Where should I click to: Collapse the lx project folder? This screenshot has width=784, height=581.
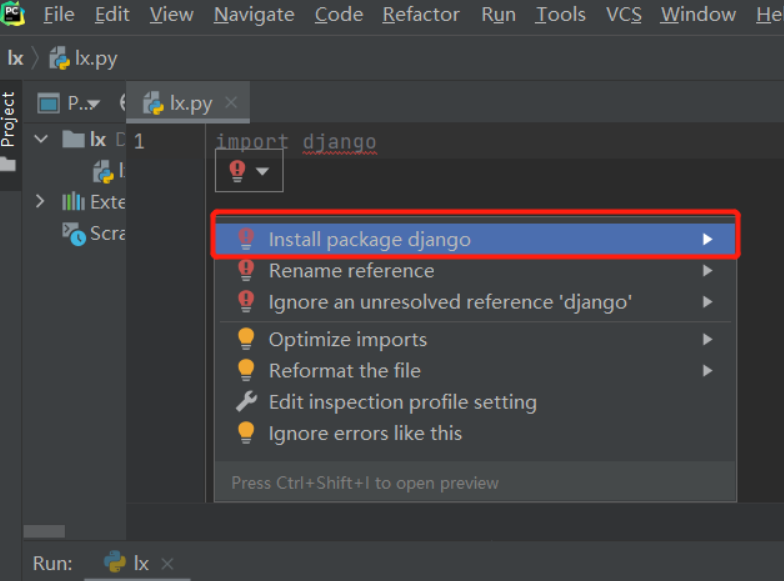[41, 139]
